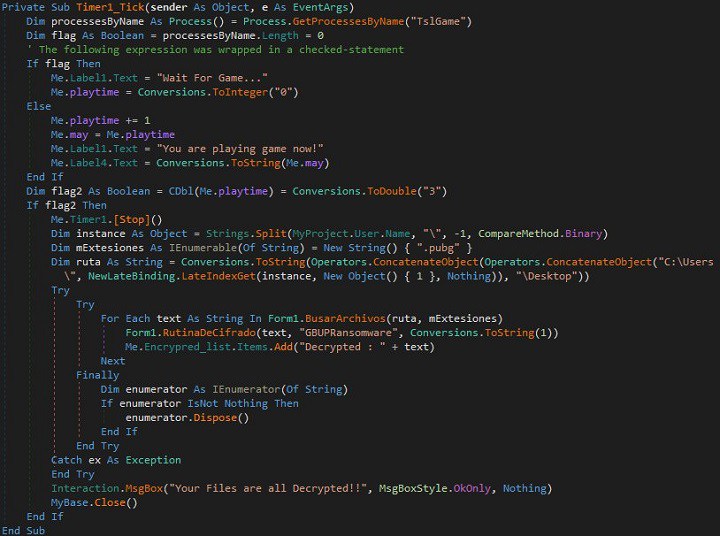Click the Me.Label4.Text assignment
The width and height of the screenshot is (720, 536).
[x=190, y=163]
